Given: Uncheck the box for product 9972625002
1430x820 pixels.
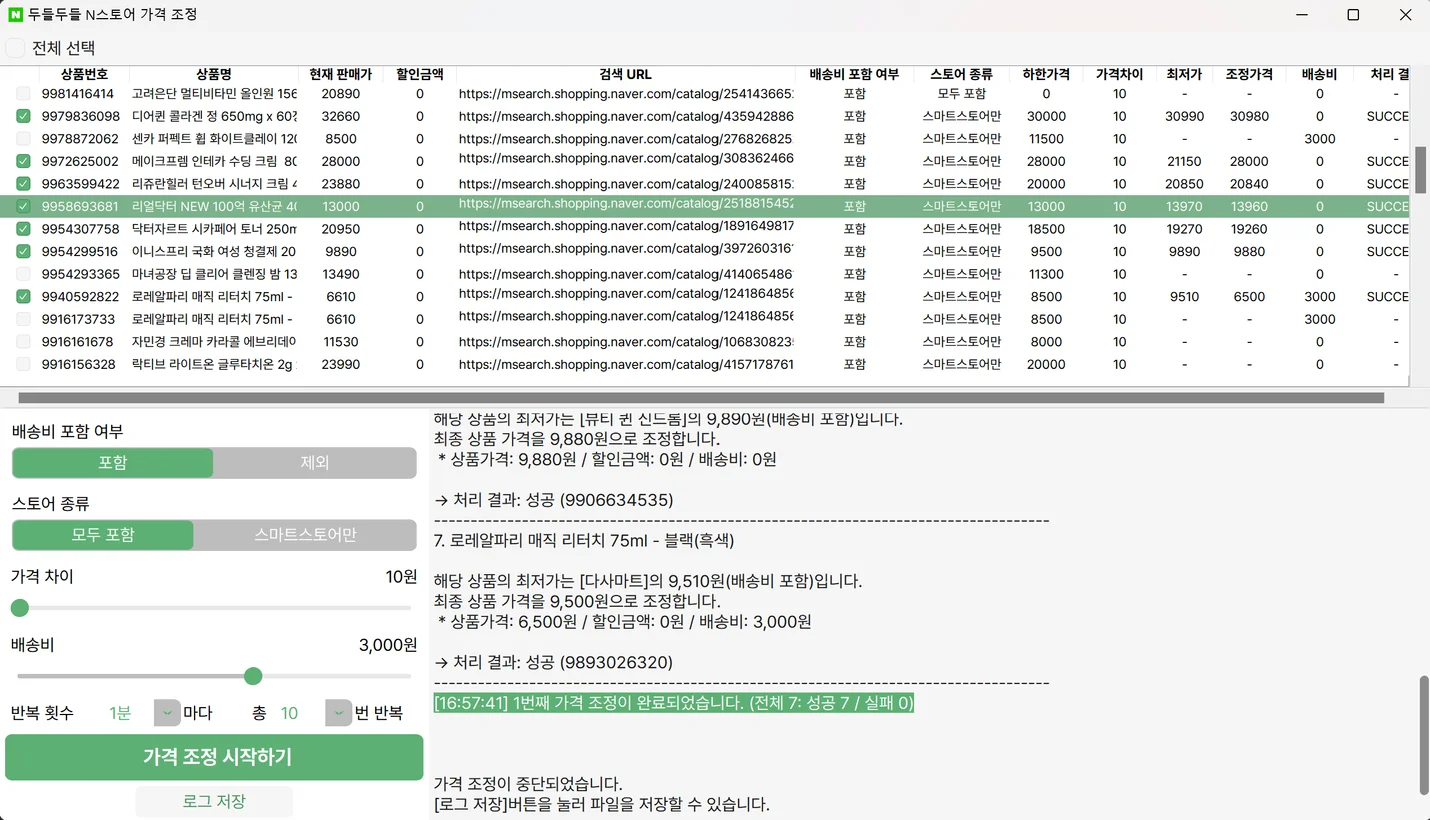Looking at the screenshot, I should (x=23, y=161).
